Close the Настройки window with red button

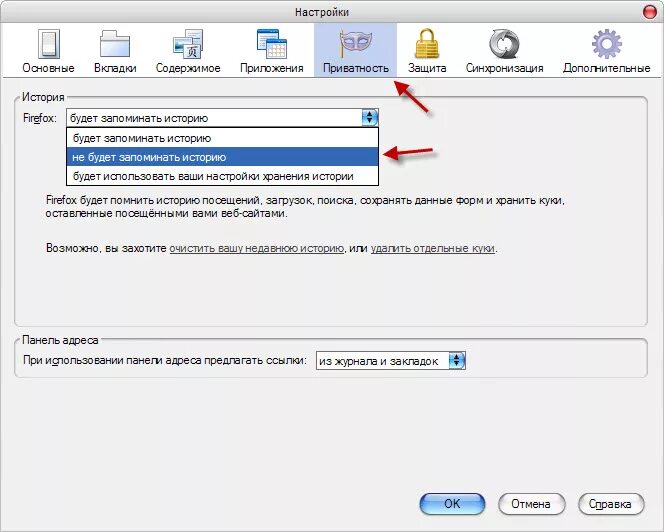650,12
